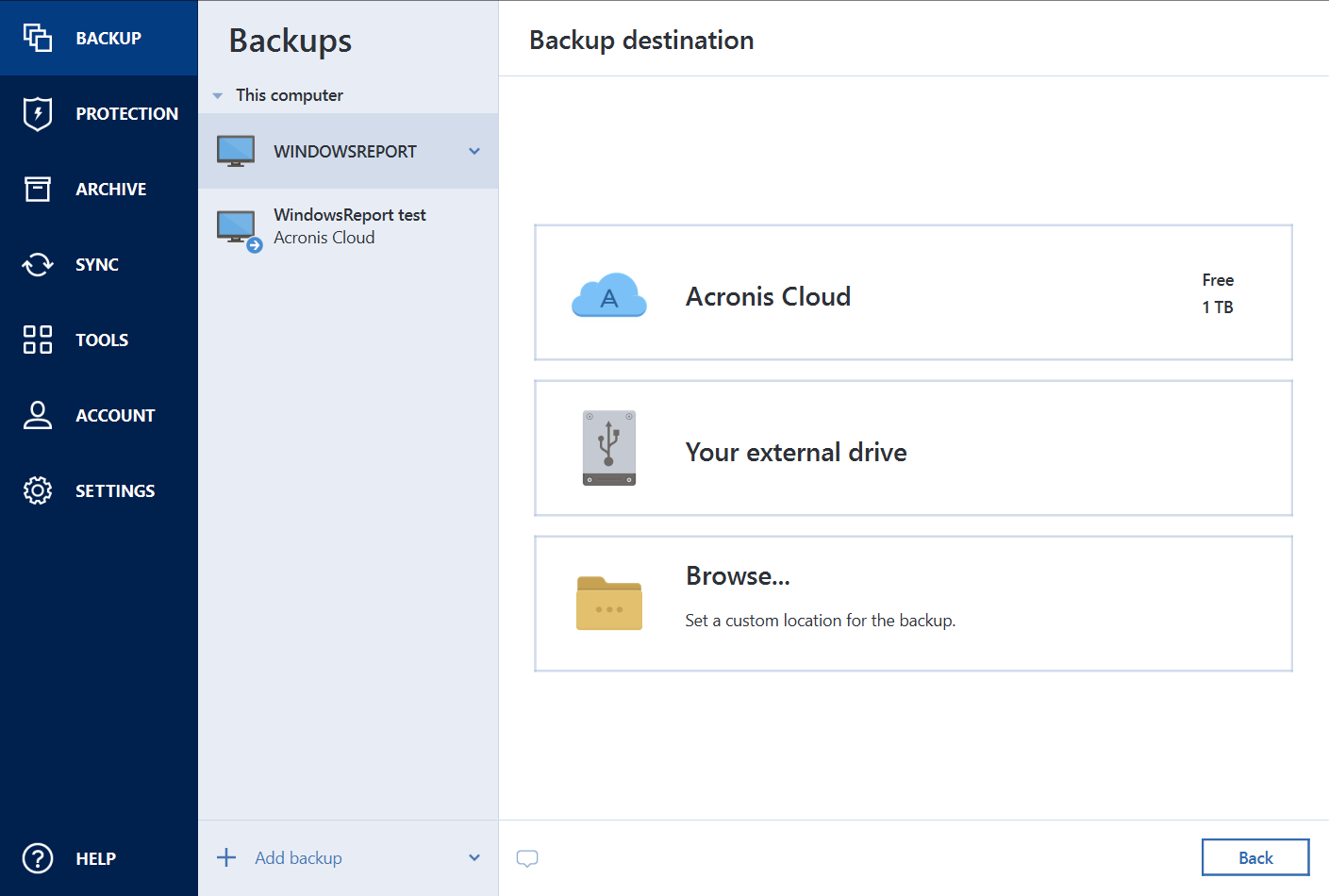Choose Browse custom location option
The height and width of the screenshot is (896, 1329).
(913, 604)
